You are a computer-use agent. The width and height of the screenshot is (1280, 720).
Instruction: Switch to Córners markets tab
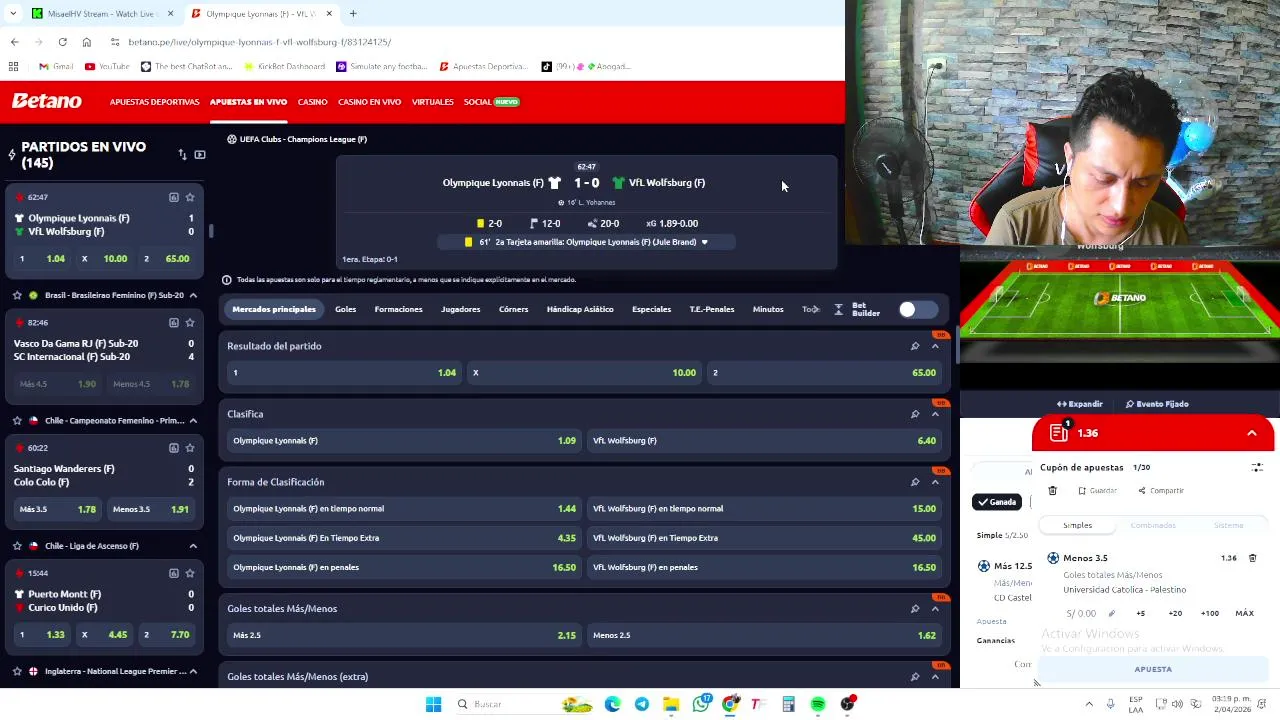[513, 309]
